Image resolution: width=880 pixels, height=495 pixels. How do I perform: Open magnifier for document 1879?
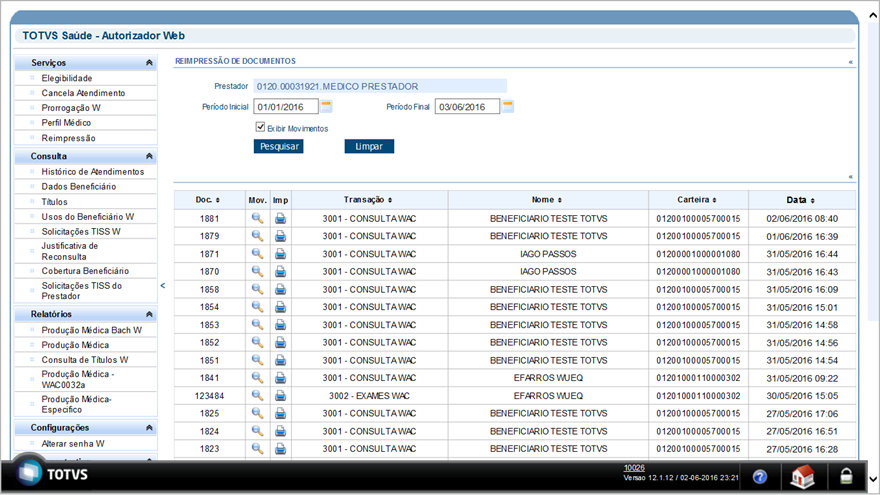pyautogui.click(x=257, y=236)
